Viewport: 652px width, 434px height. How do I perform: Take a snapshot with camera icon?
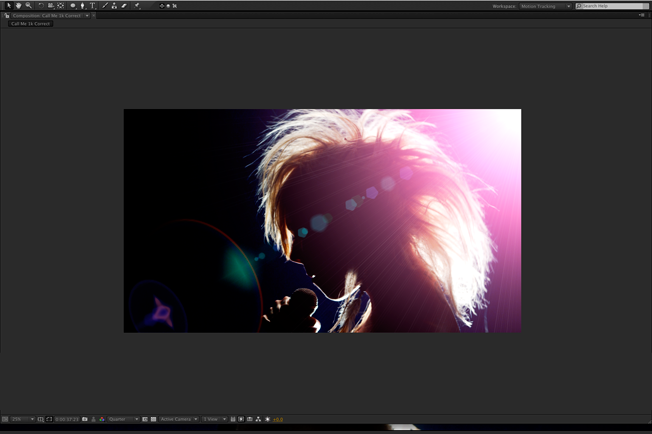tap(85, 419)
